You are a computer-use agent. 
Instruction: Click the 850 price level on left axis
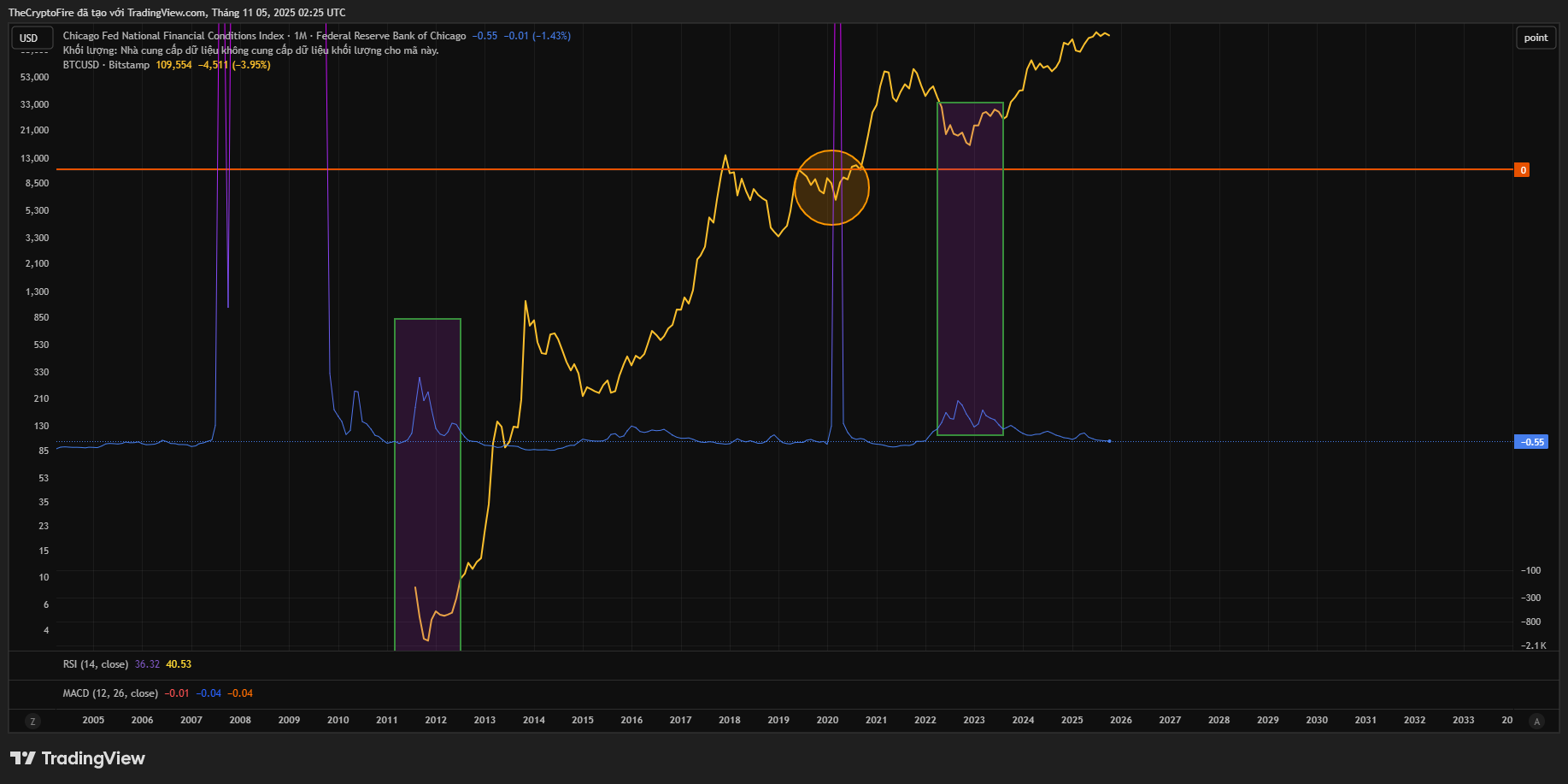(41, 317)
